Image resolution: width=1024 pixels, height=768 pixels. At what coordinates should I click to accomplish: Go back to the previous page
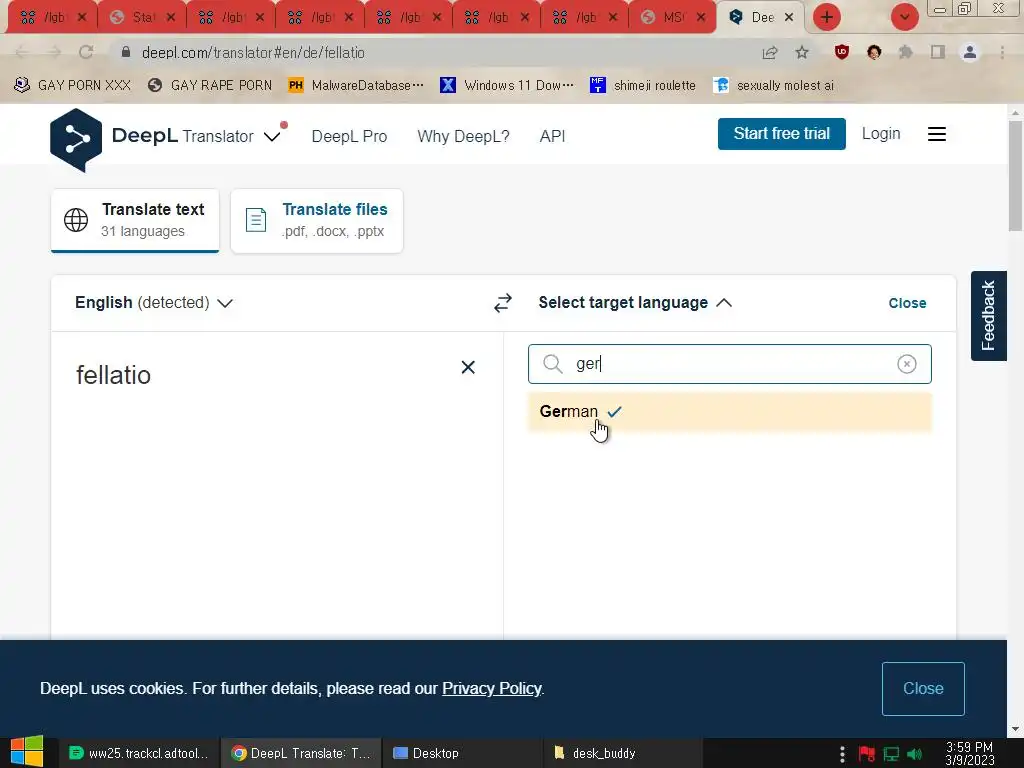[x=22, y=52]
